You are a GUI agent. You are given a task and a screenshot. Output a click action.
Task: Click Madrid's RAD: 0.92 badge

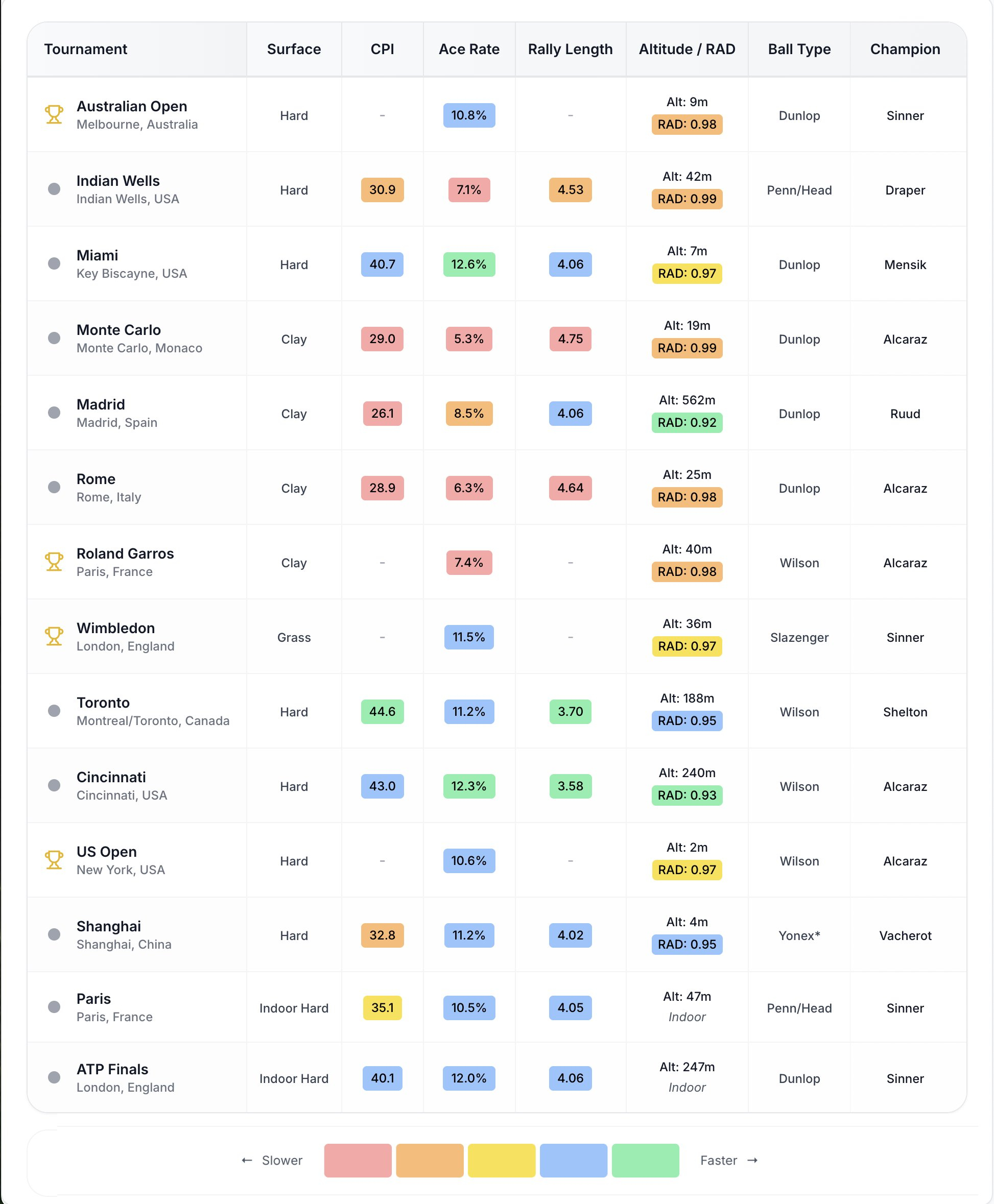(x=687, y=422)
